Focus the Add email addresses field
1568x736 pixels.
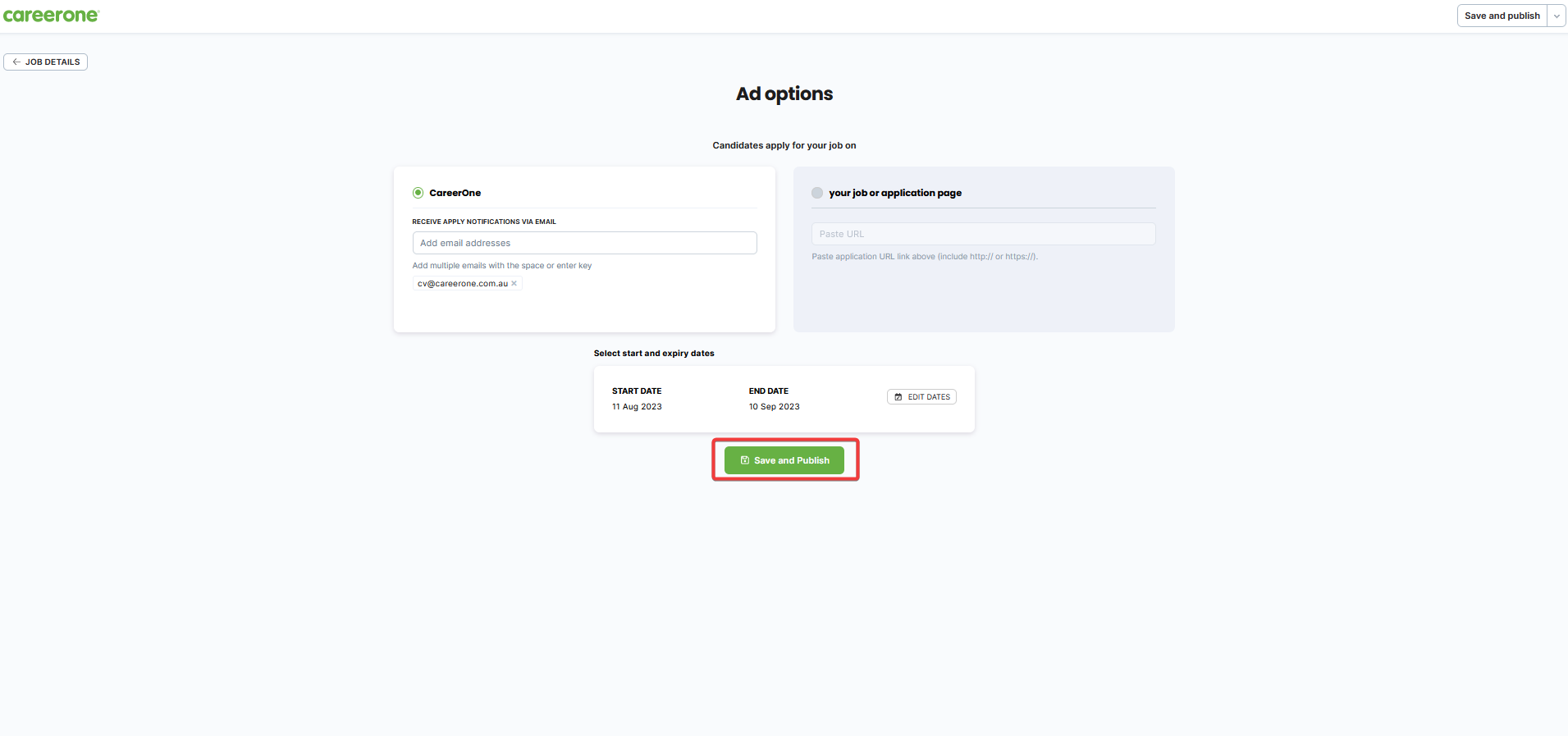584,243
